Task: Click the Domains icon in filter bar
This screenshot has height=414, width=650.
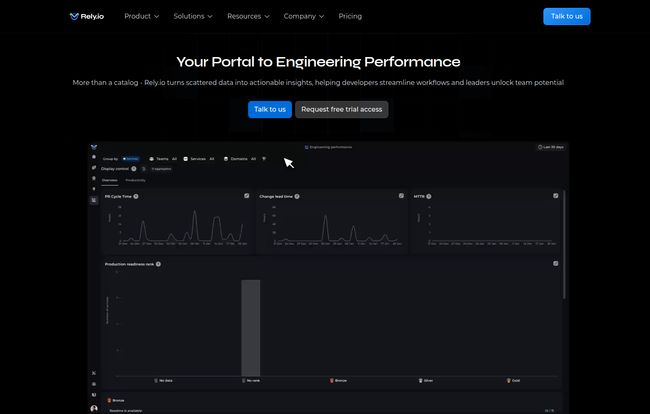Action: point(226,159)
